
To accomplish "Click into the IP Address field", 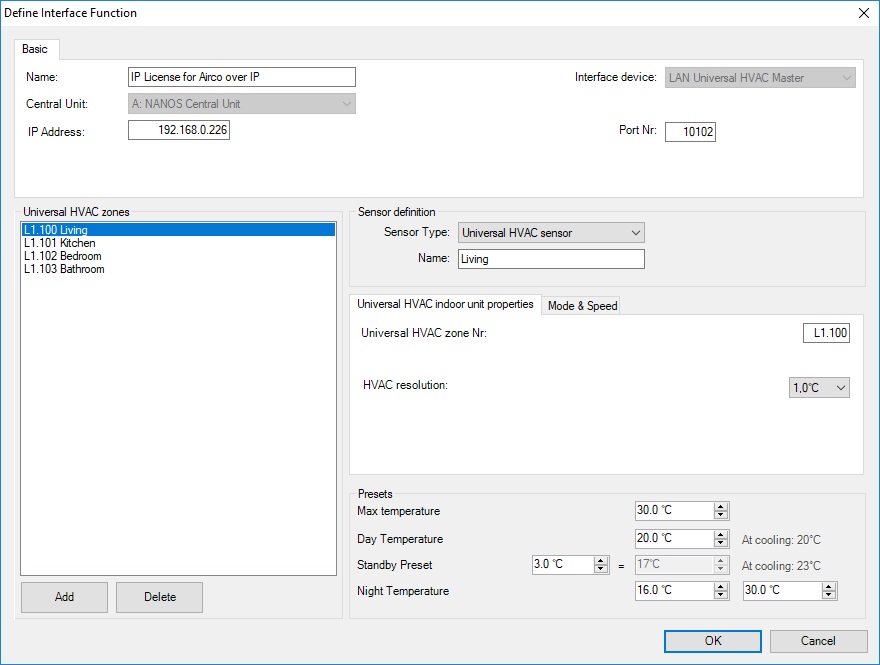I will pyautogui.click(x=180, y=131).
